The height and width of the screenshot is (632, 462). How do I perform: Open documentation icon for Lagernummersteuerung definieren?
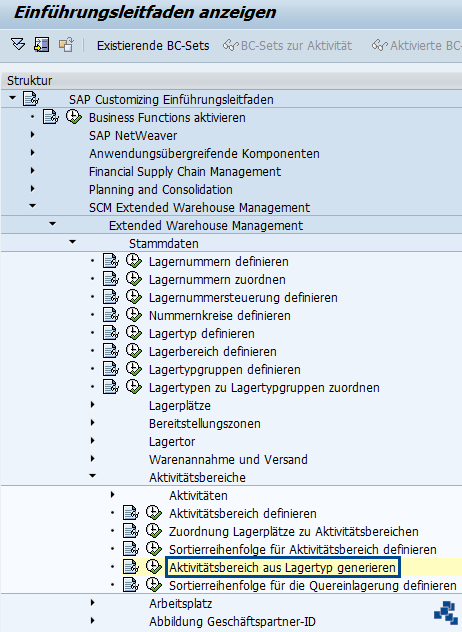point(111,297)
